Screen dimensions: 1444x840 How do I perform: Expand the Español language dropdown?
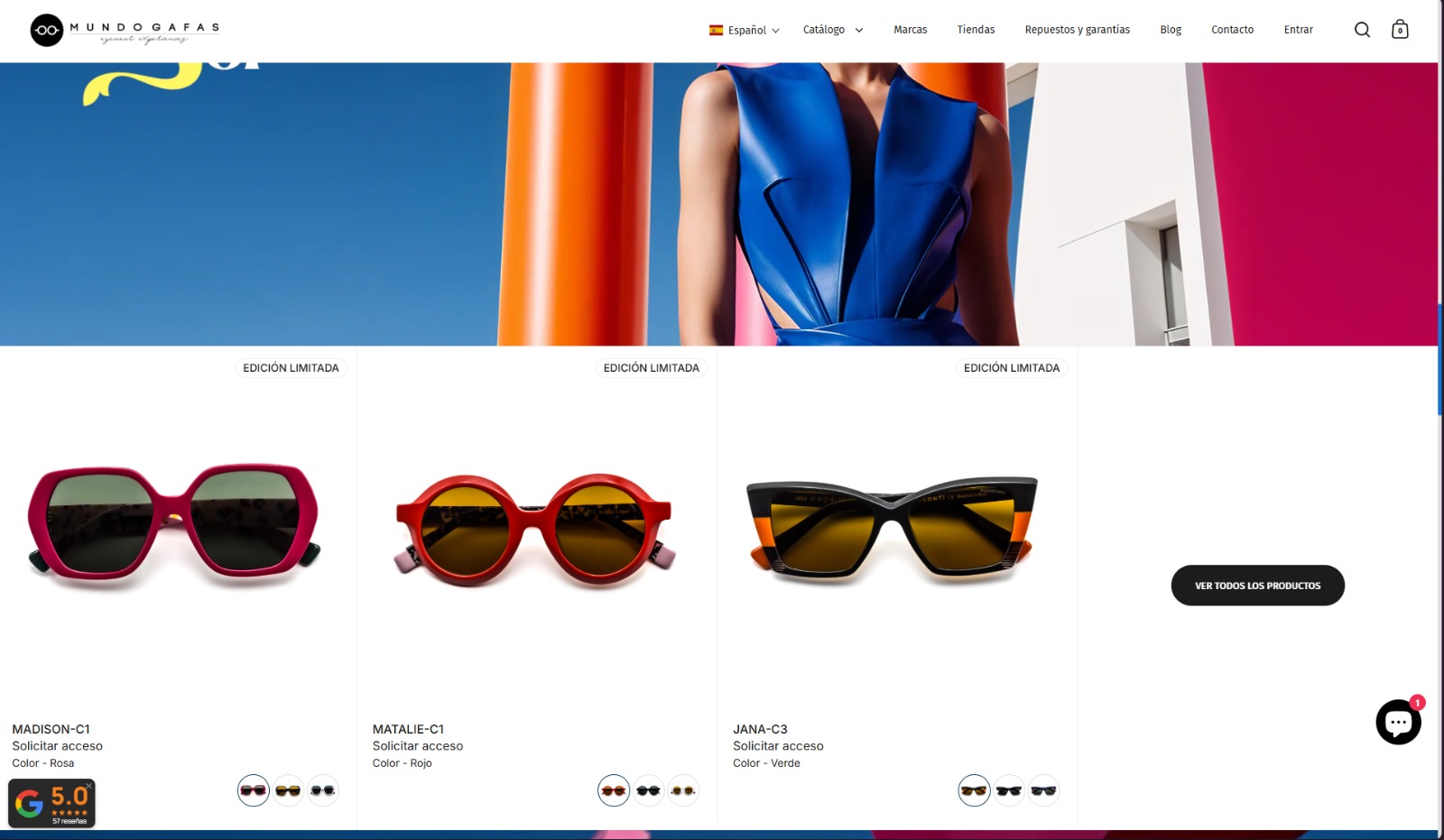(745, 30)
